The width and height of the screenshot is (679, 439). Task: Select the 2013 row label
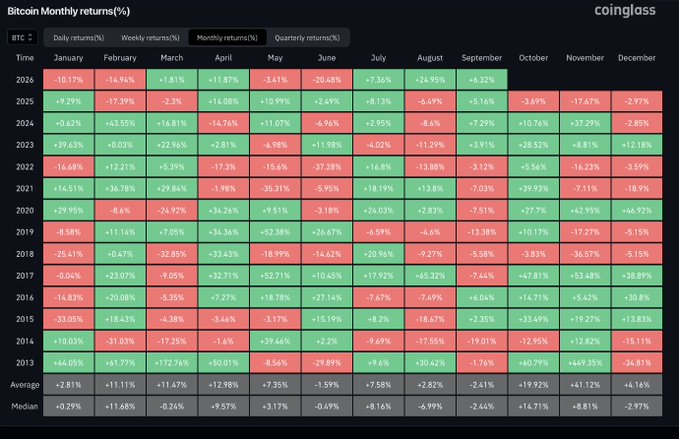point(25,363)
